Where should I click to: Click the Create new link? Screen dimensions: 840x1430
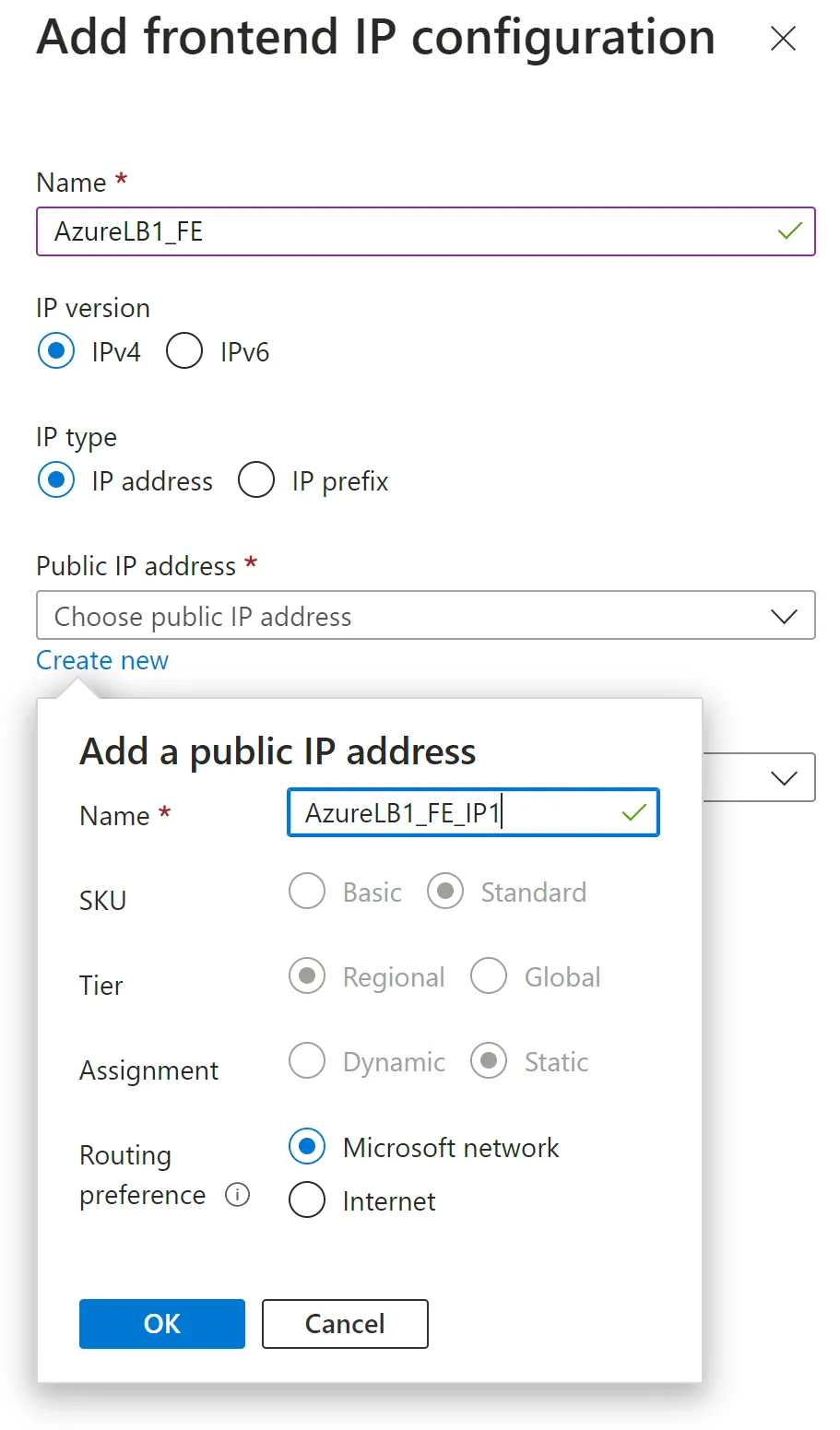point(102,661)
